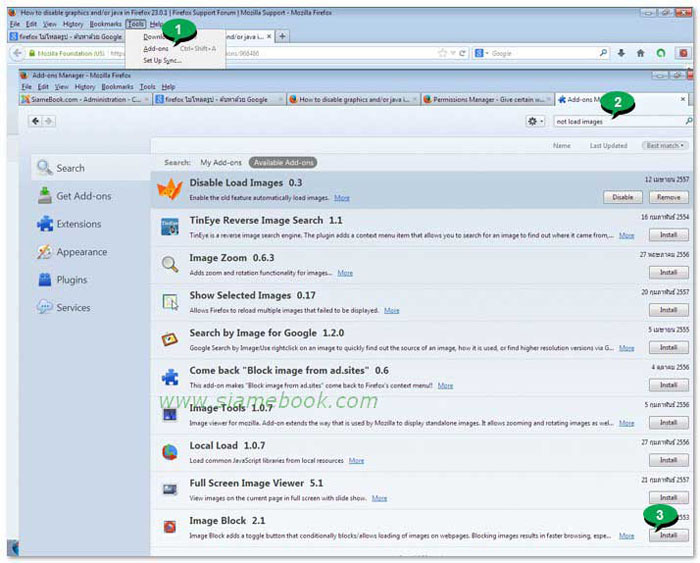700x563 pixels.
Task: Click the search magnifier in add-ons search box
Action: [689, 121]
